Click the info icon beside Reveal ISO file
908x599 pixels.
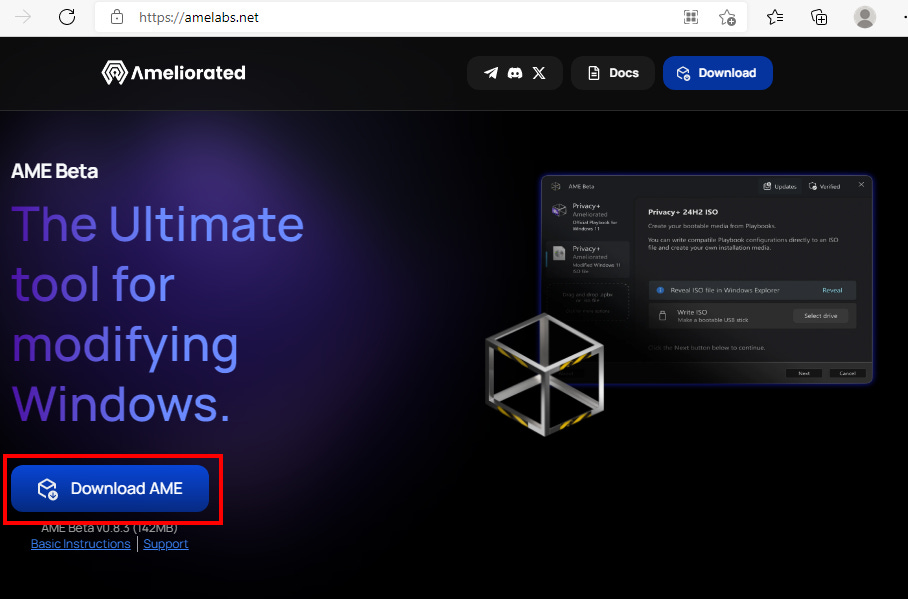[x=660, y=290]
